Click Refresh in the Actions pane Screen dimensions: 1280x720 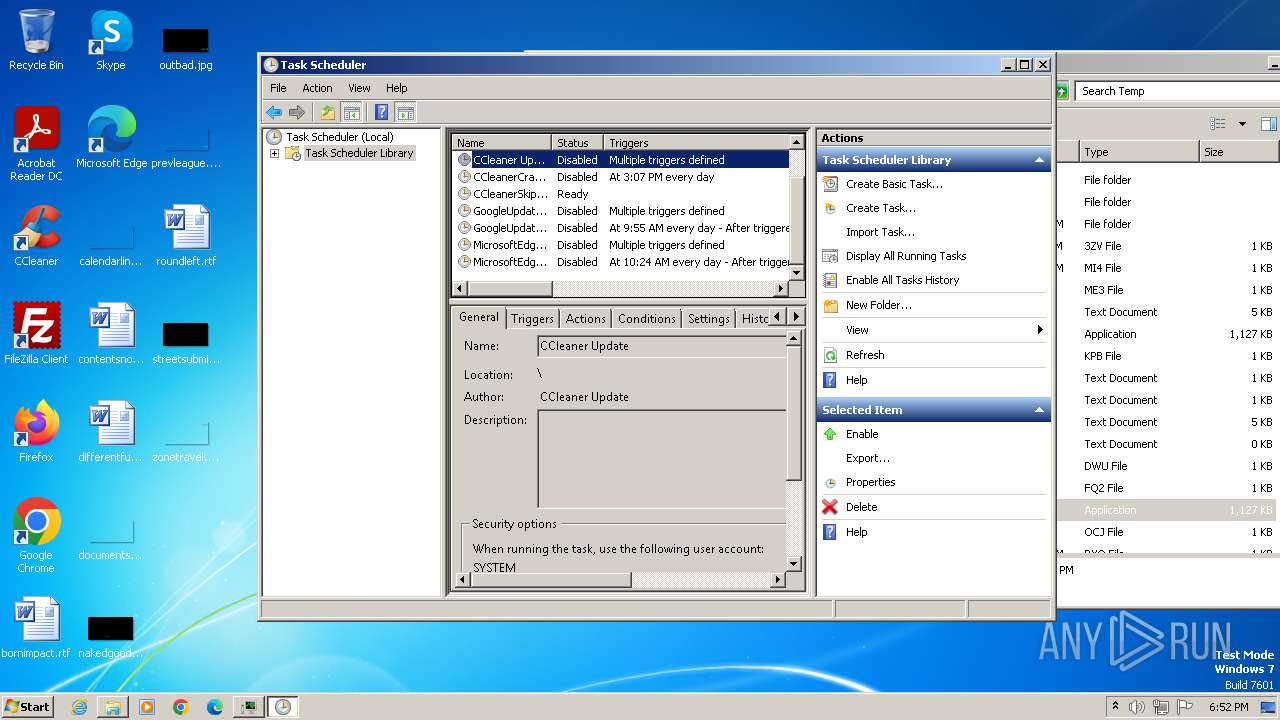865,355
